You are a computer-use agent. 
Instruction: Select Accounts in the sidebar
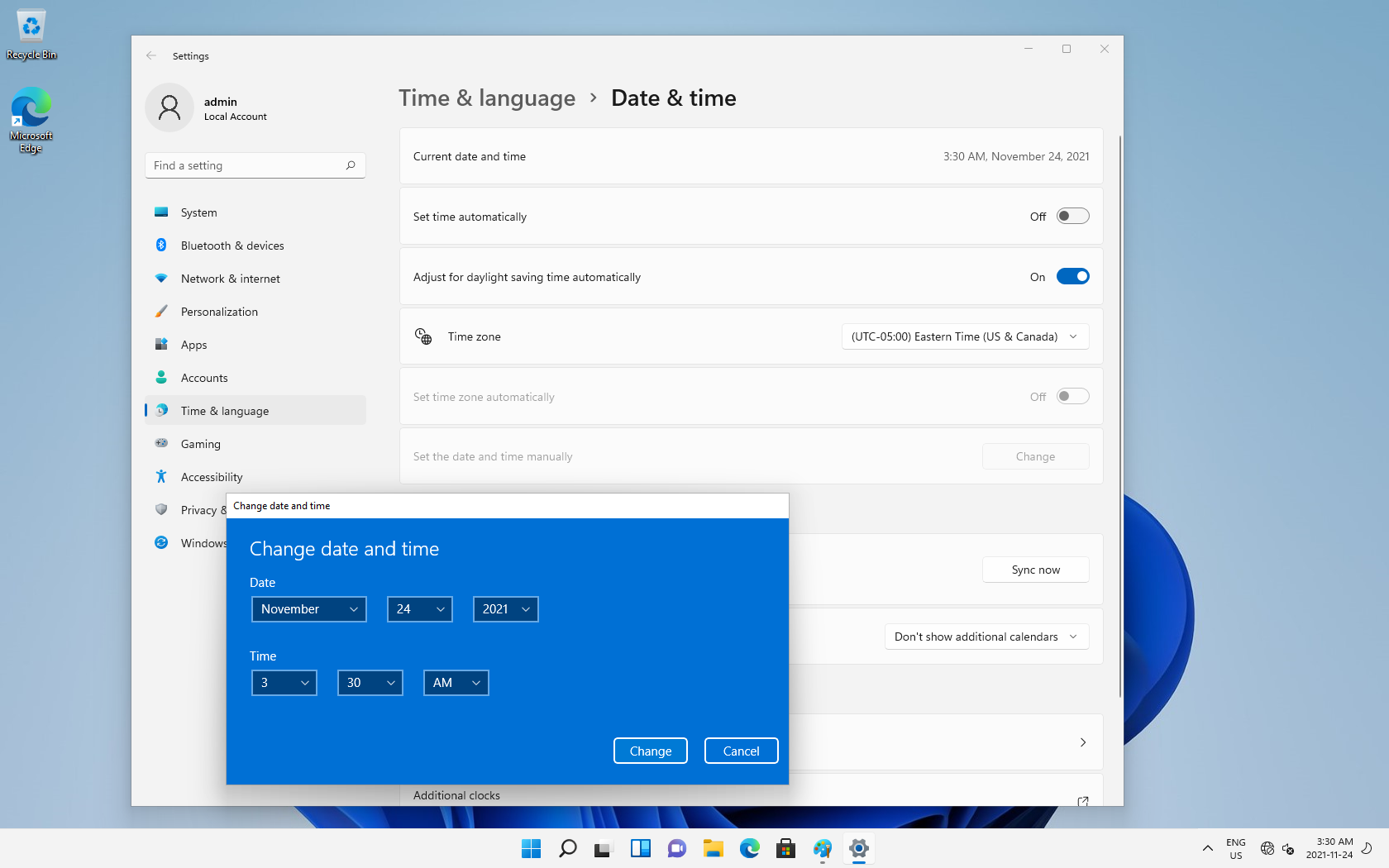204,378
